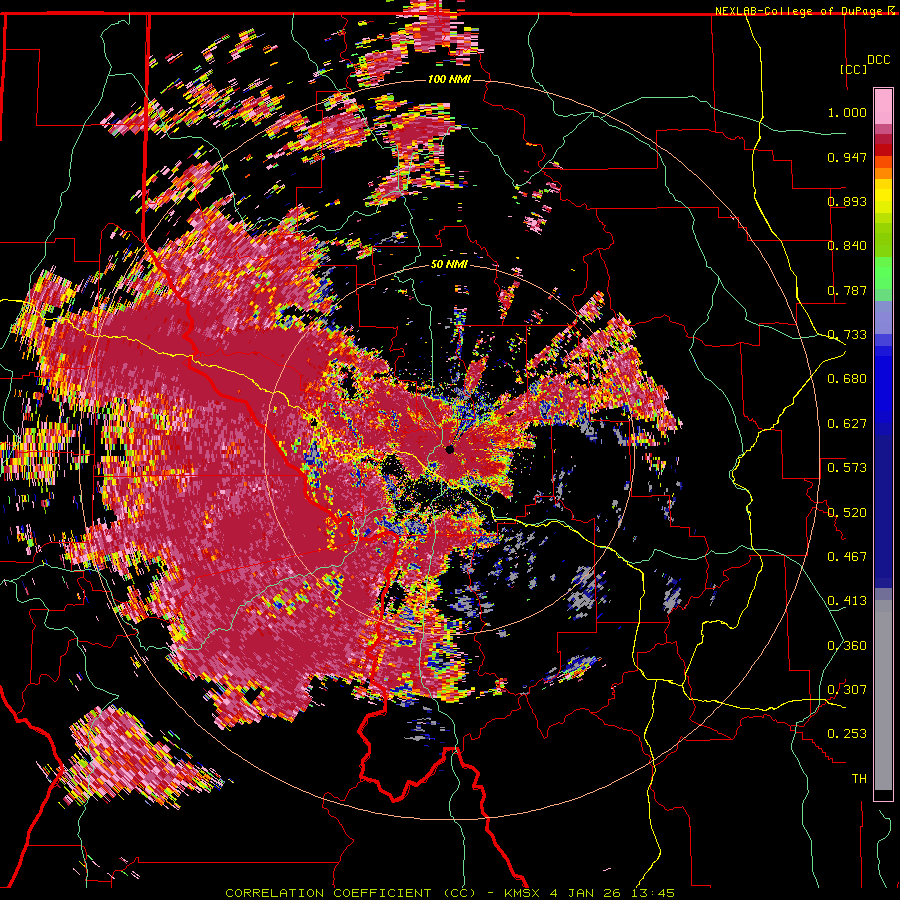Viewport: 900px width, 900px height.
Task: Click the 0.307 legend value
Action: point(847,690)
